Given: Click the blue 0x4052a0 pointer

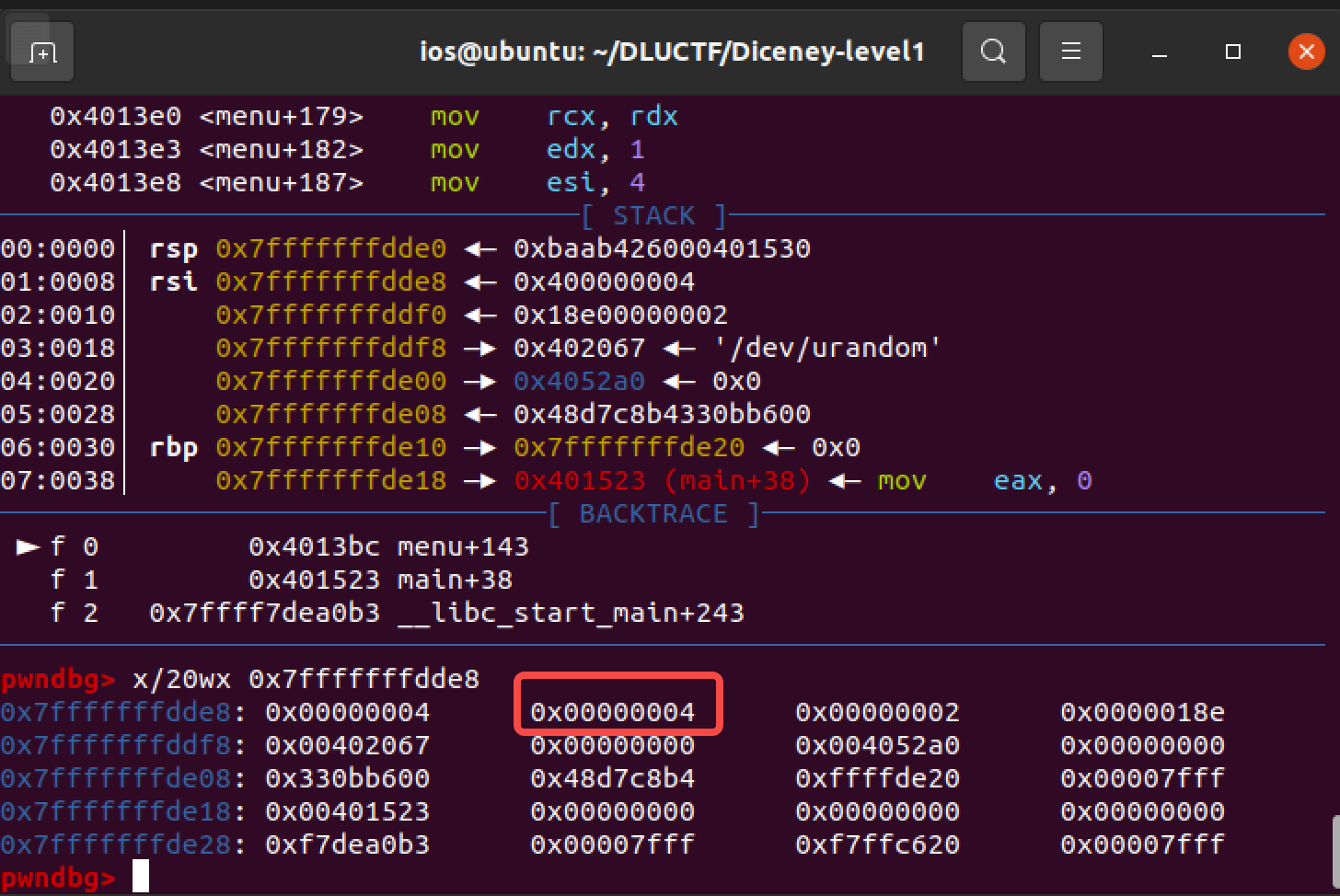Looking at the screenshot, I should coord(580,382).
